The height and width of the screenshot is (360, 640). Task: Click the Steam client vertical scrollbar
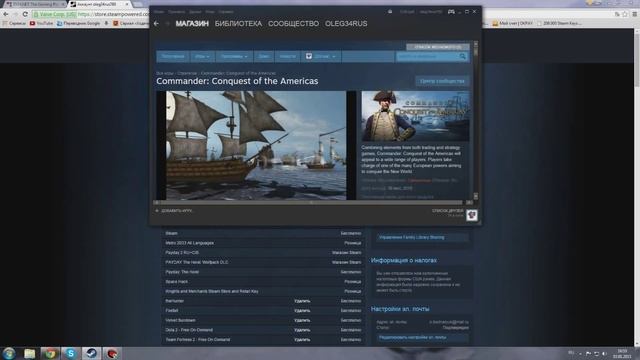476,120
